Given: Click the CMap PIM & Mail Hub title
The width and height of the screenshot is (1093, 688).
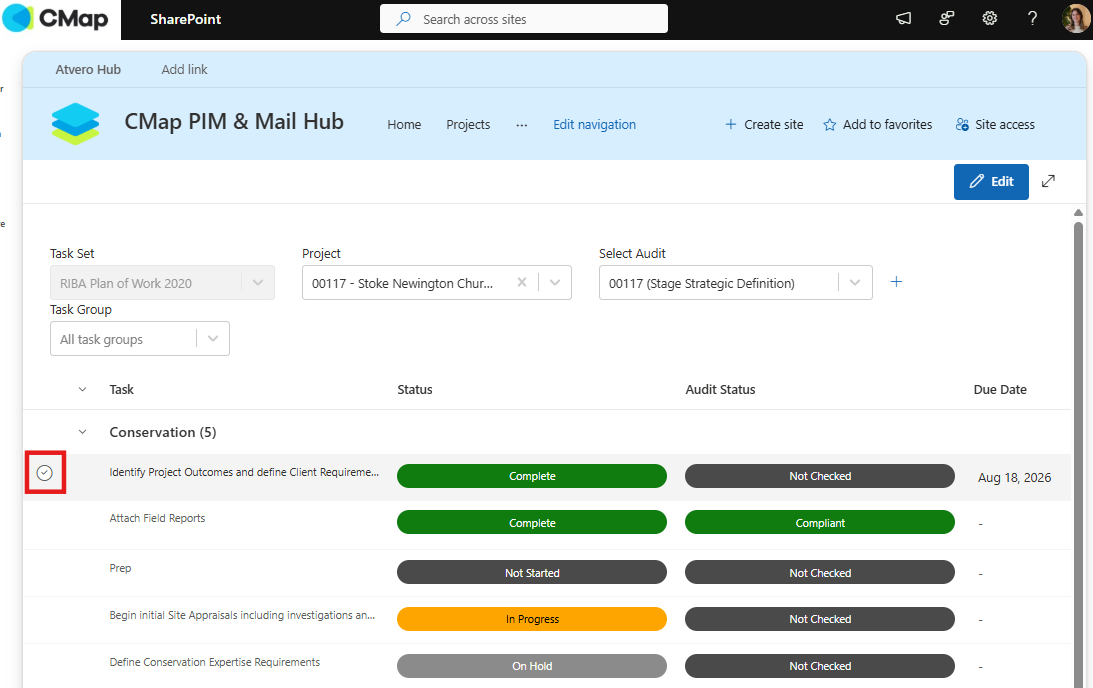Looking at the screenshot, I should click(x=234, y=121).
